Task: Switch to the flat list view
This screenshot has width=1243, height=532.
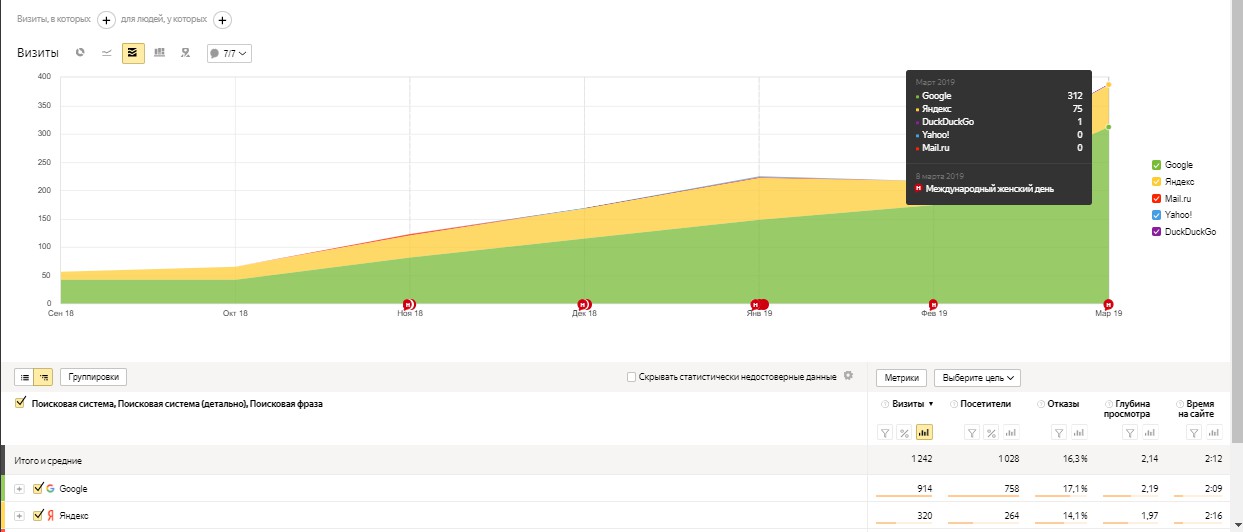Action: (25, 377)
